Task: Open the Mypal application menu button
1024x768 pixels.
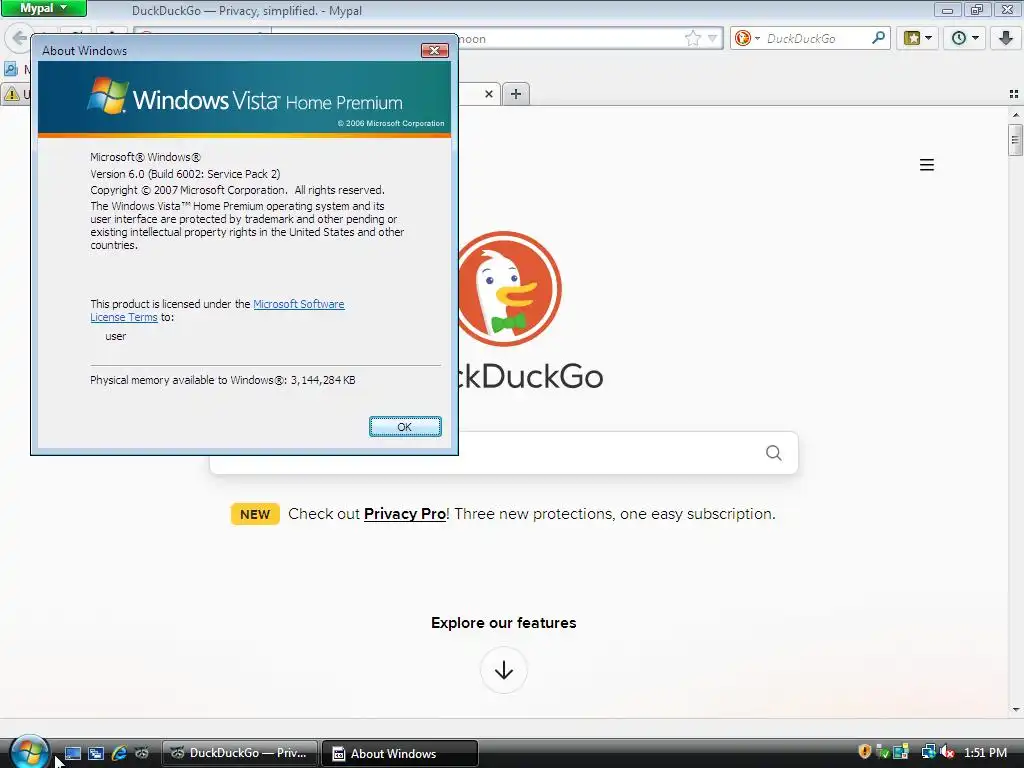Action: click(43, 8)
